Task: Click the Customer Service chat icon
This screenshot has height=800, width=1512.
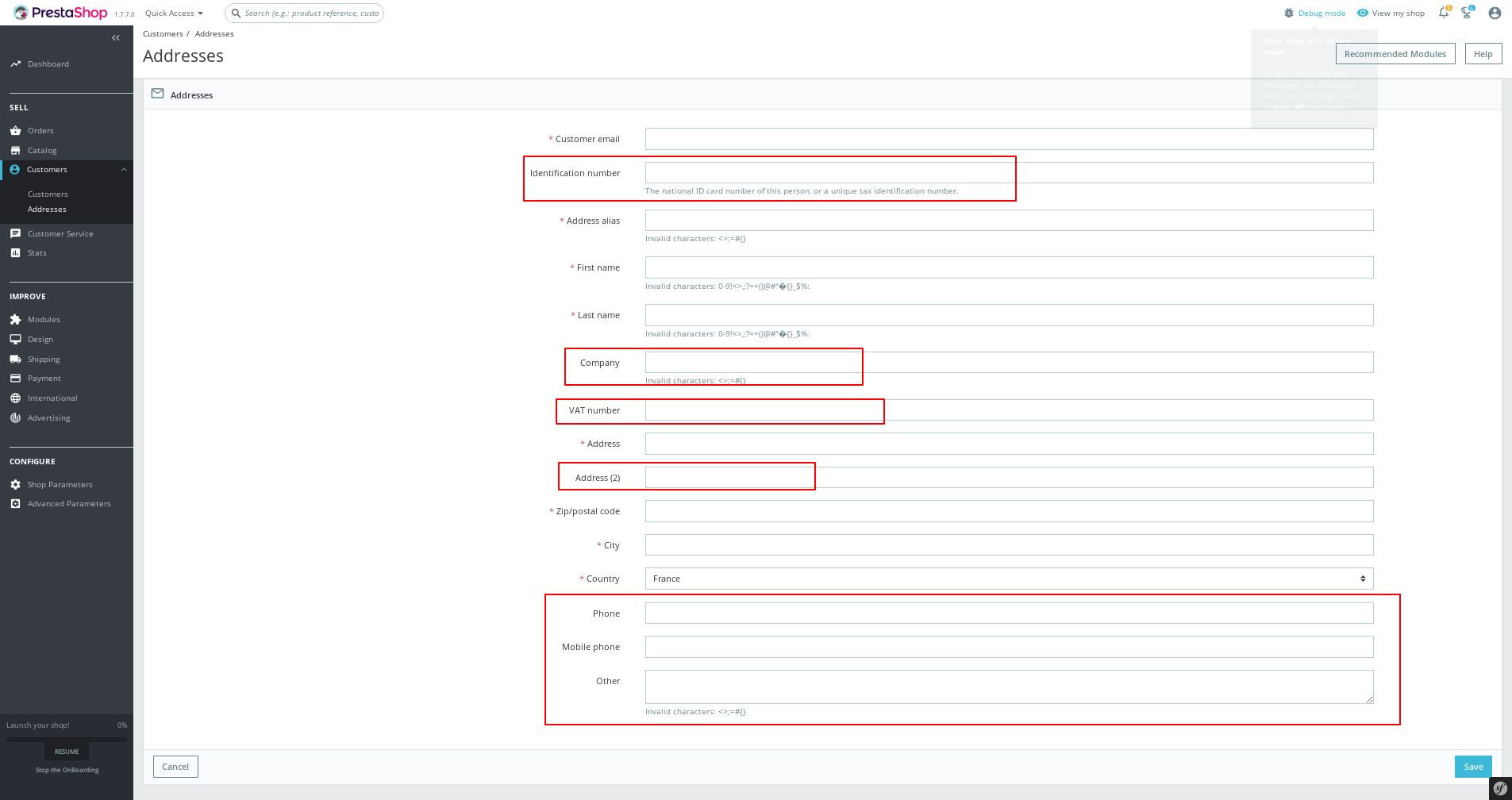Action: click(15, 233)
